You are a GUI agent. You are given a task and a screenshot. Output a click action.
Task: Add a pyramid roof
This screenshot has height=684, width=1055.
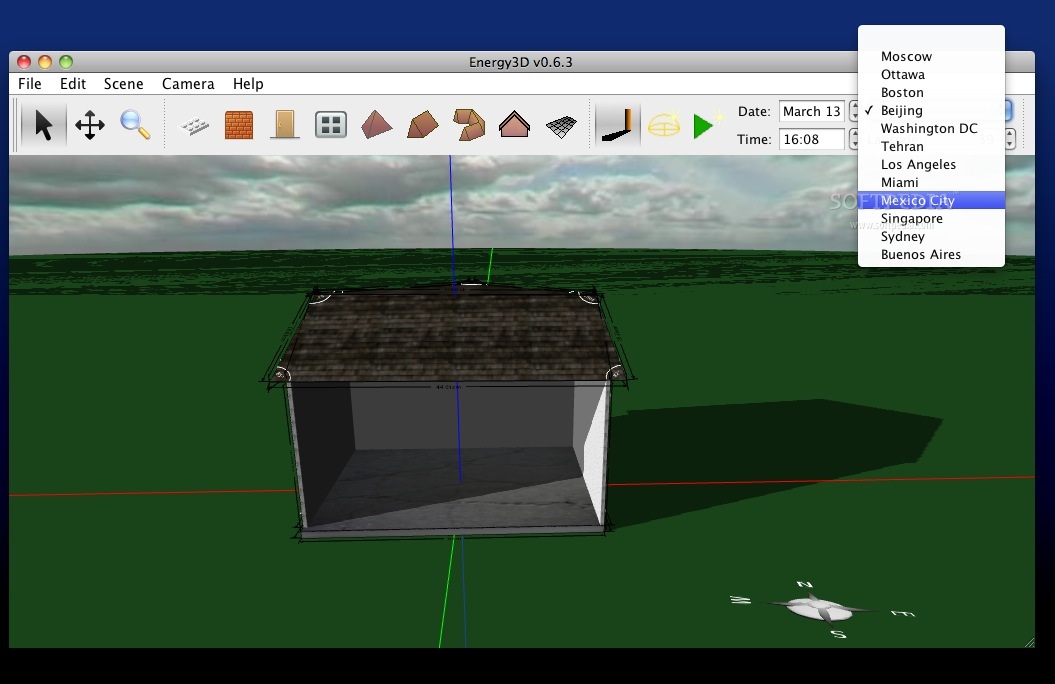click(376, 125)
